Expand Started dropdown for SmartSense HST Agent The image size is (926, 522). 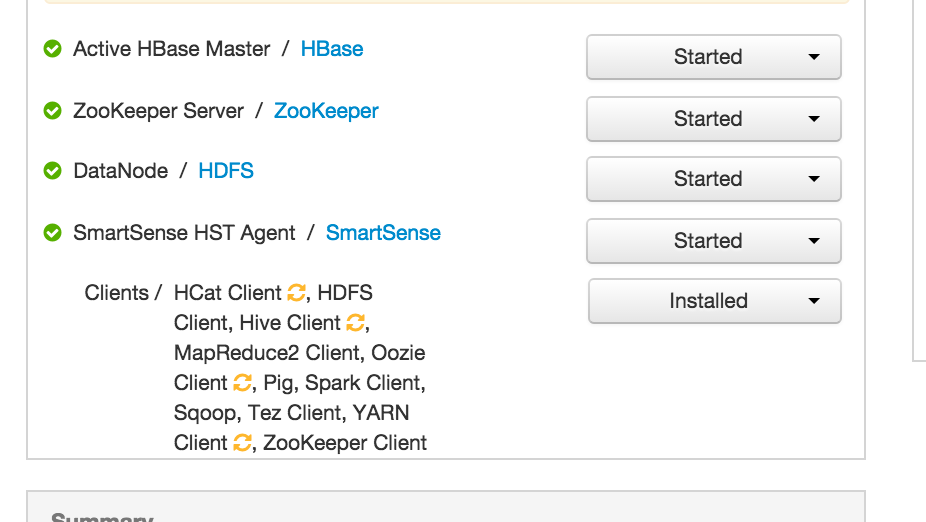pos(713,241)
